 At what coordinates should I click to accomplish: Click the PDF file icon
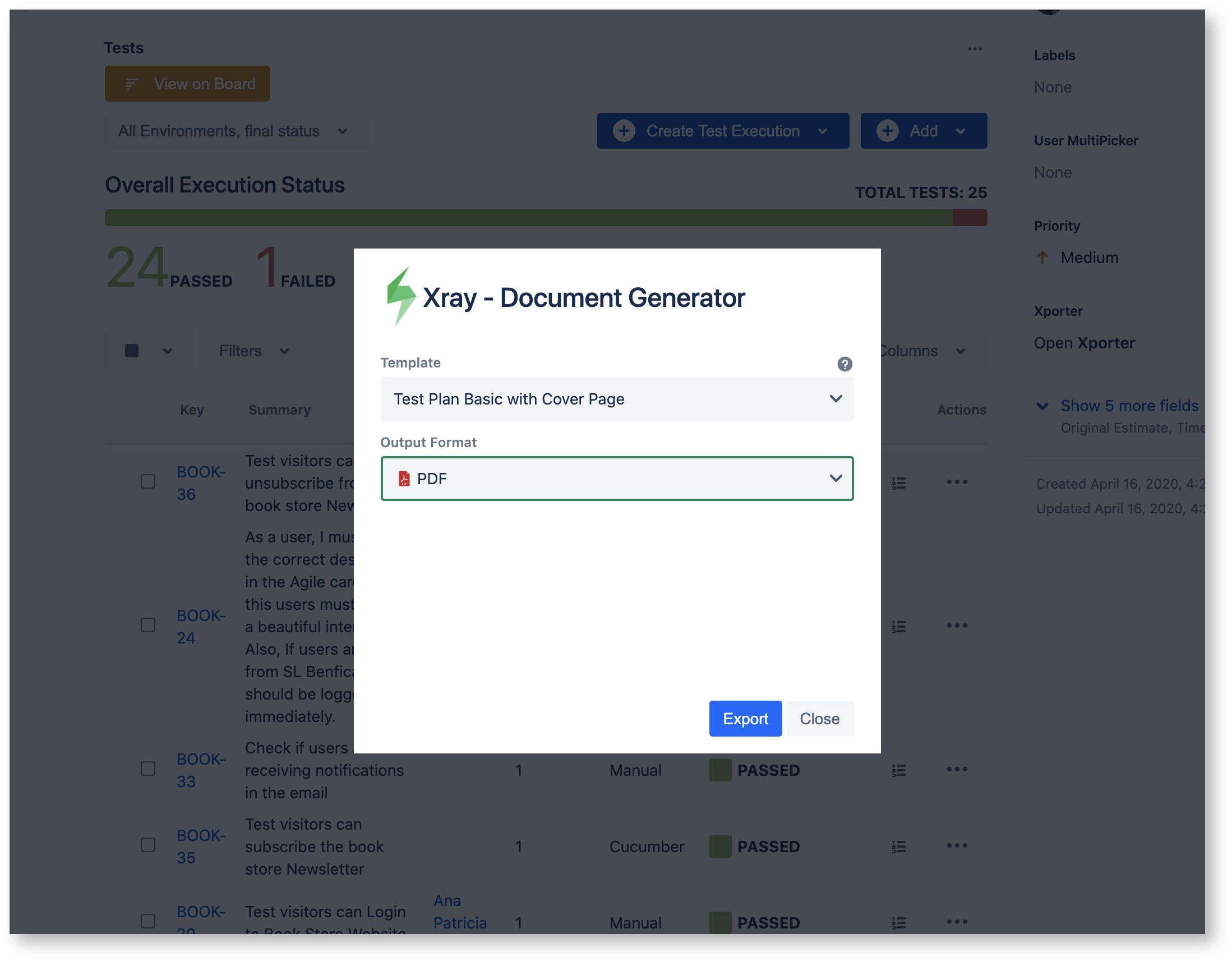tap(404, 479)
